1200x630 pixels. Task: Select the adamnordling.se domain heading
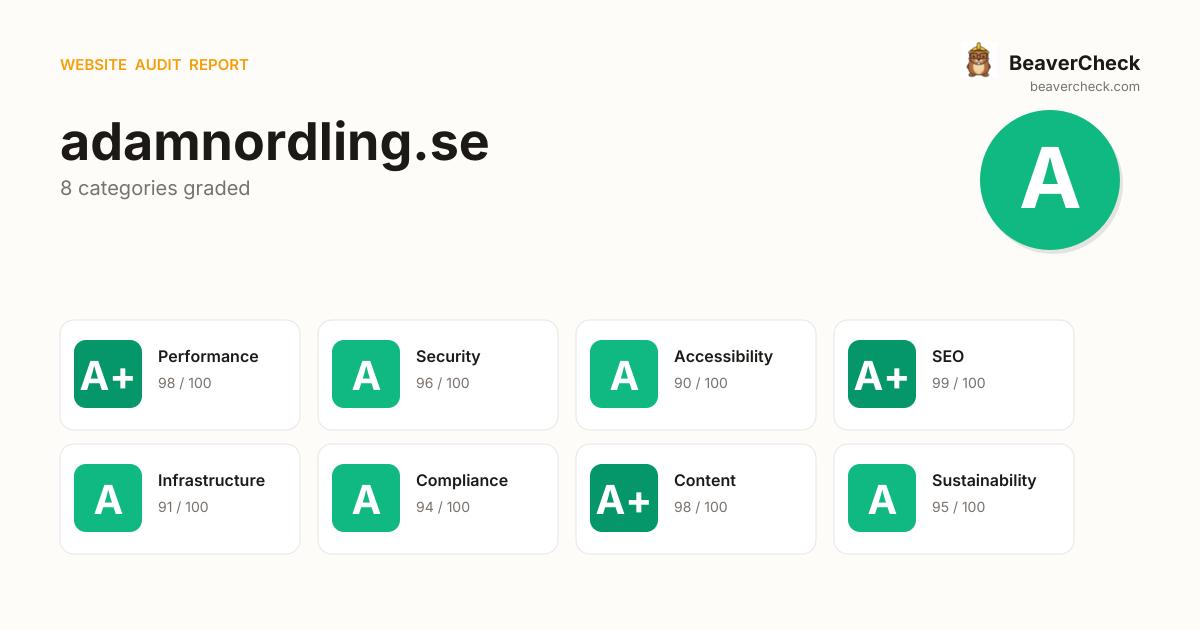[x=275, y=142]
